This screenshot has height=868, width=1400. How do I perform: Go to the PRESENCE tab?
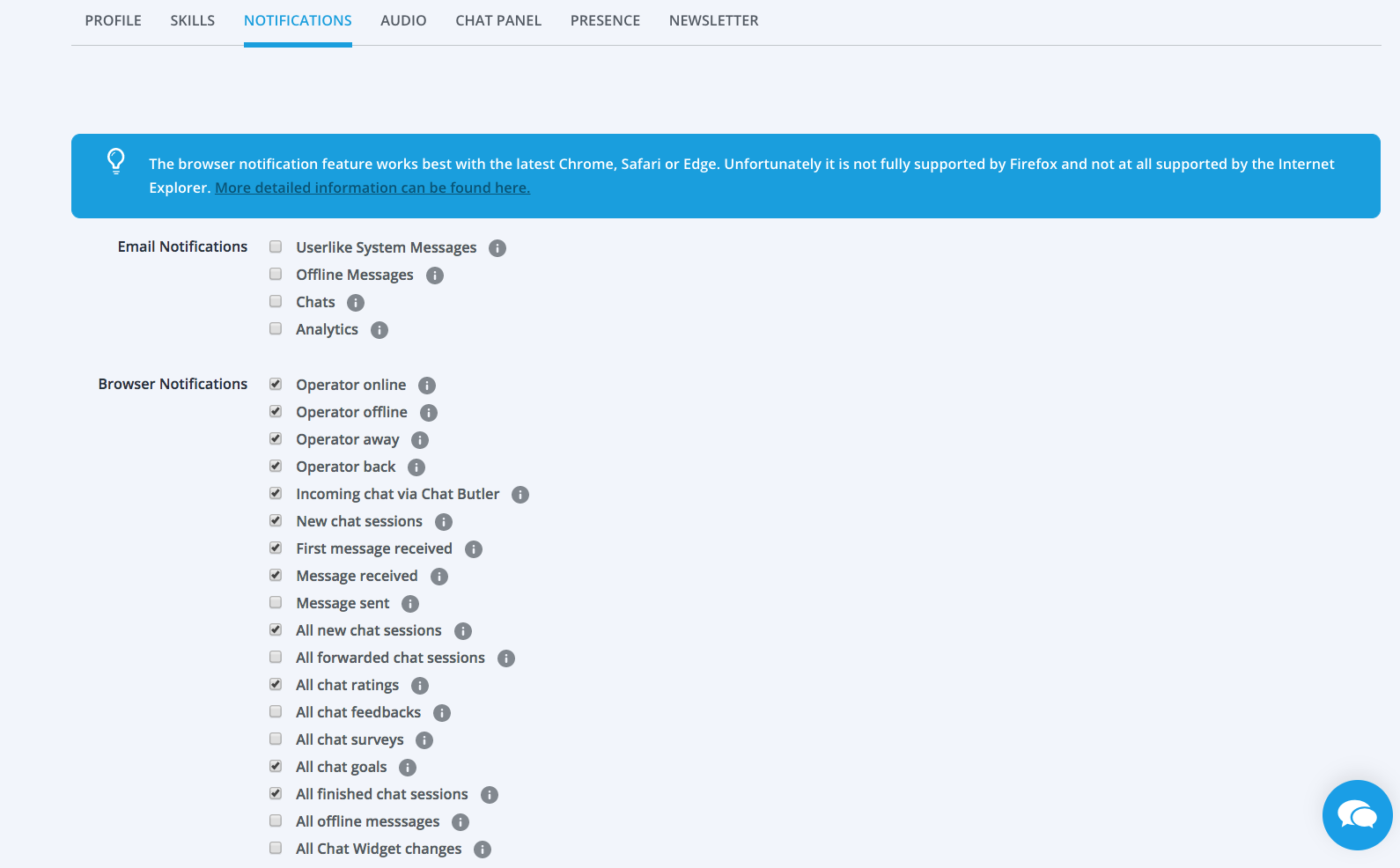click(605, 20)
